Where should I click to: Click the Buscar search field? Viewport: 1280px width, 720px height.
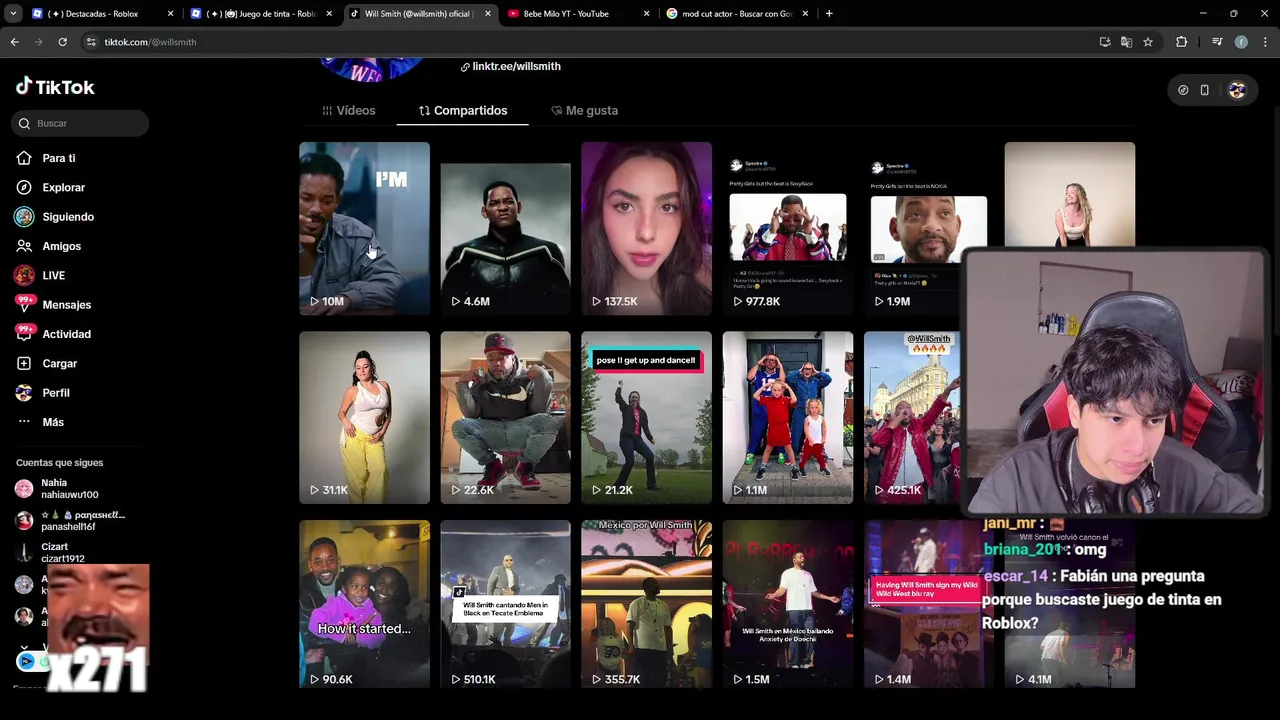81,123
